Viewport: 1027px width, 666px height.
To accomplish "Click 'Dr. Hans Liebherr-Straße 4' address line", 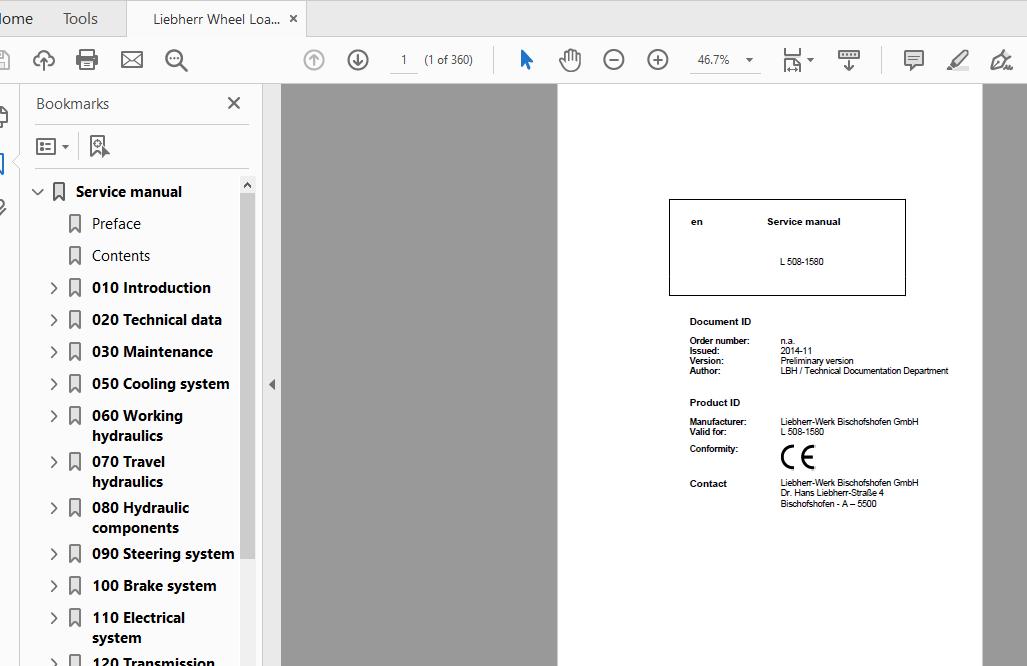I will [832, 493].
